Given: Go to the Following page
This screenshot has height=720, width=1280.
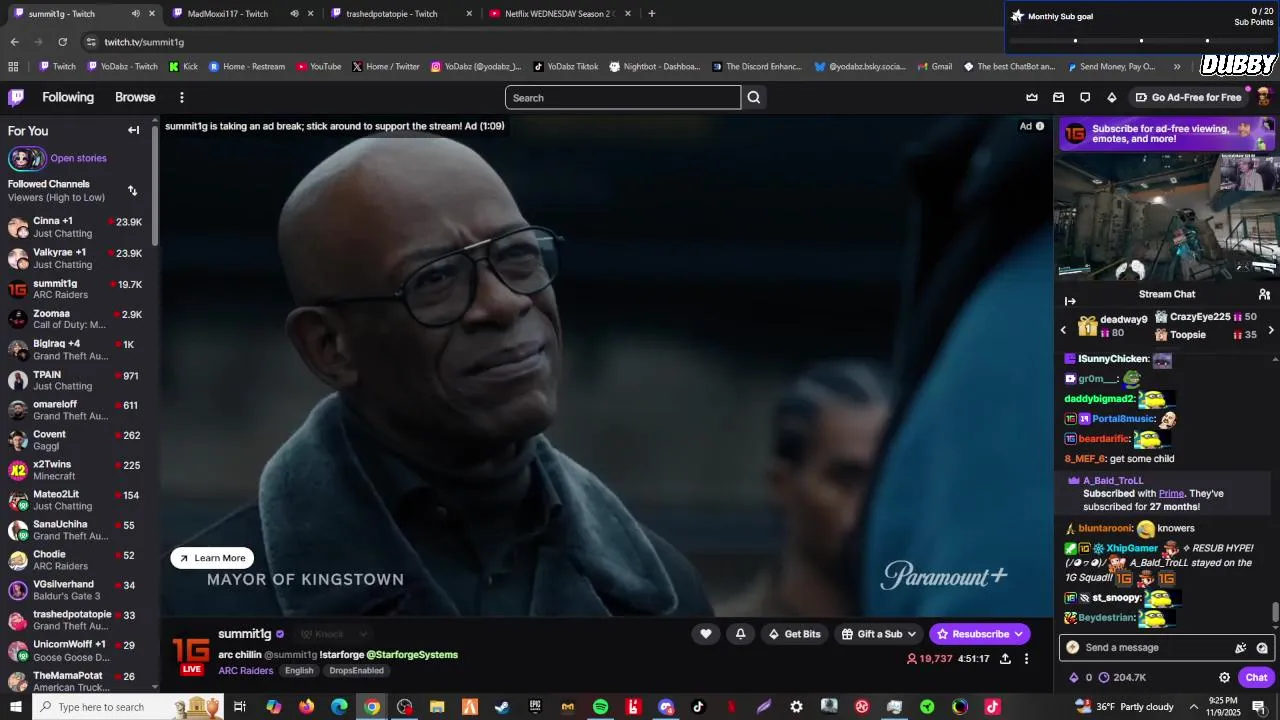Looking at the screenshot, I should 68,97.
